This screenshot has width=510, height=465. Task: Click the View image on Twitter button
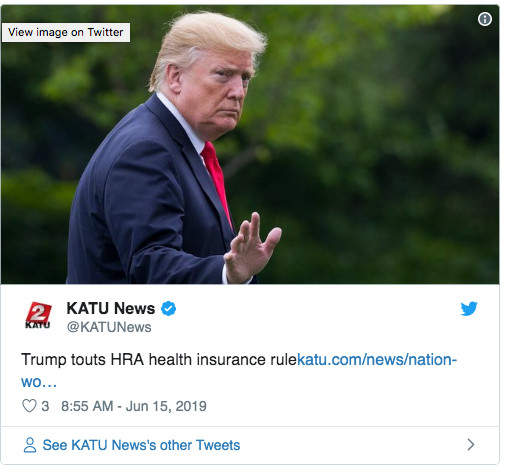66,32
